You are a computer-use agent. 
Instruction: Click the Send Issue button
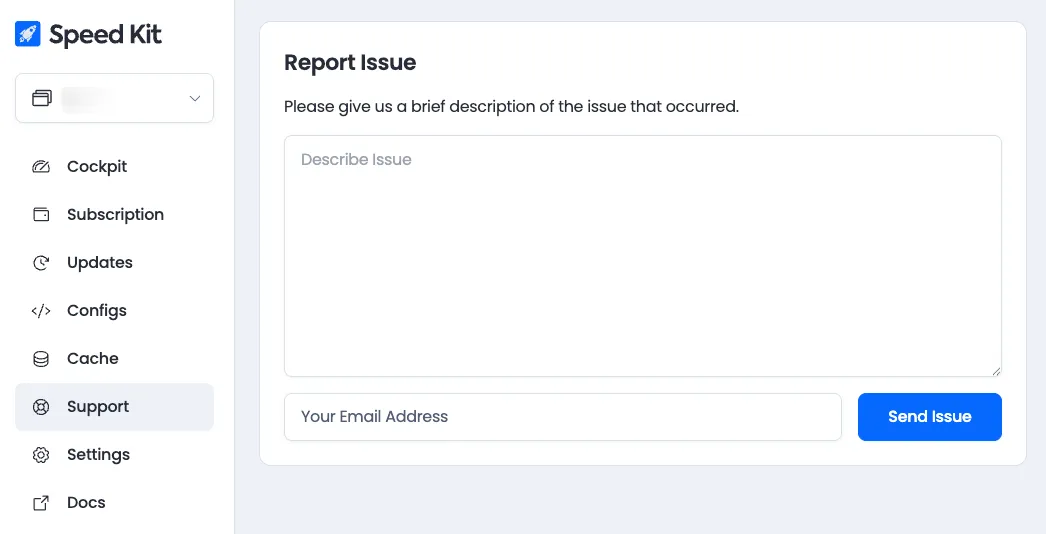(x=929, y=417)
